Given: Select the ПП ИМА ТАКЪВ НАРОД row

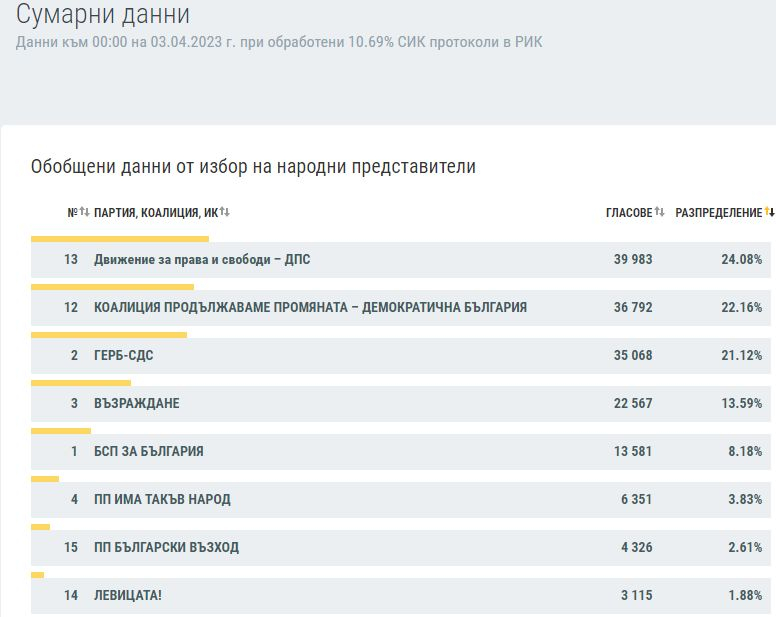Looking at the screenshot, I should tap(400, 500).
